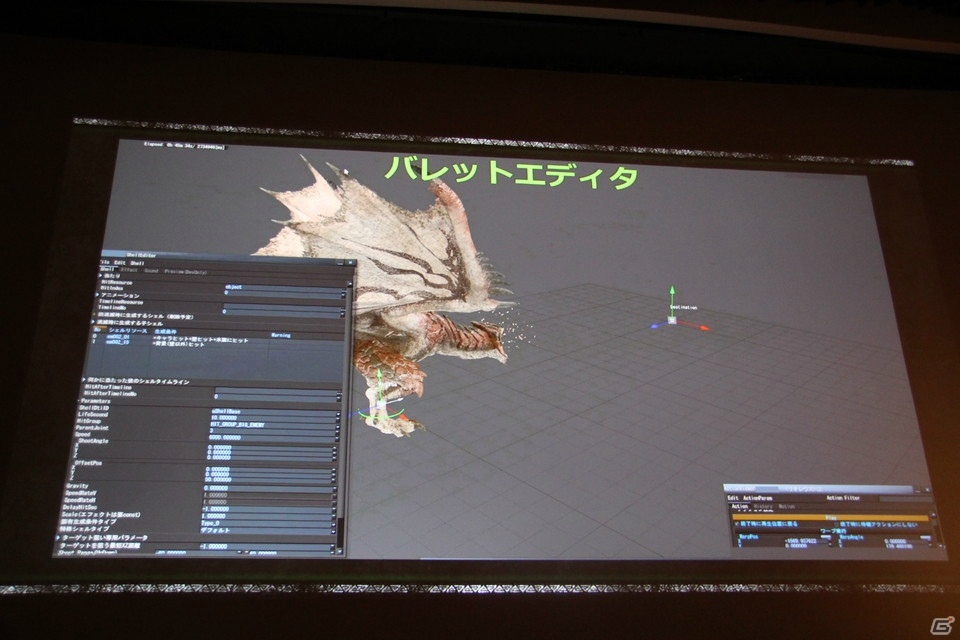Click the orange Play button
Image resolution: width=960 pixels, height=640 pixels.
(x=830, y=518)
